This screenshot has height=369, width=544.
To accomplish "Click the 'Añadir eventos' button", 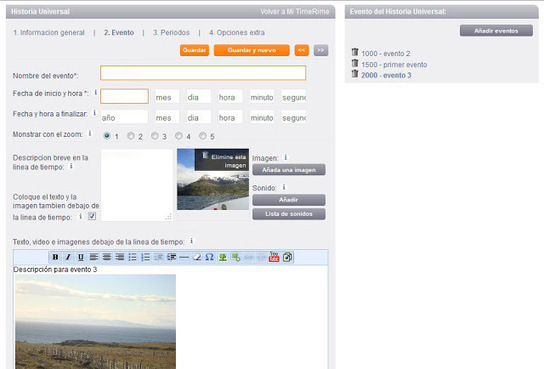I will tap(496, 31).
